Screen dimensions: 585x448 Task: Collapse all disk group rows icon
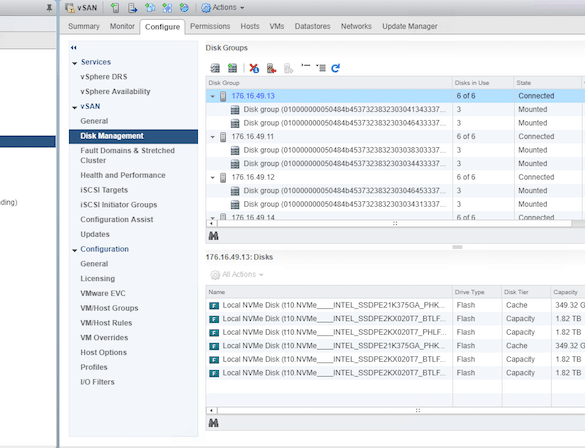click(x=306, y=67)
